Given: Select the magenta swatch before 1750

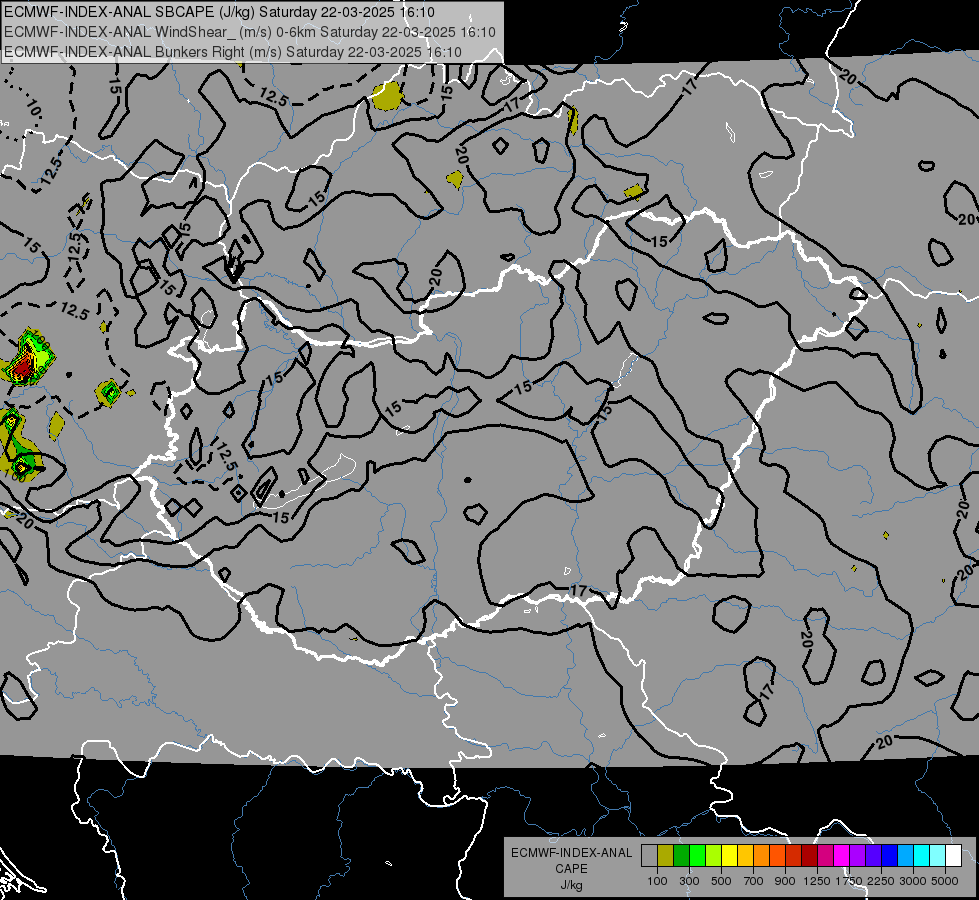Looking at the screenshot, I should tap(842, 855).
